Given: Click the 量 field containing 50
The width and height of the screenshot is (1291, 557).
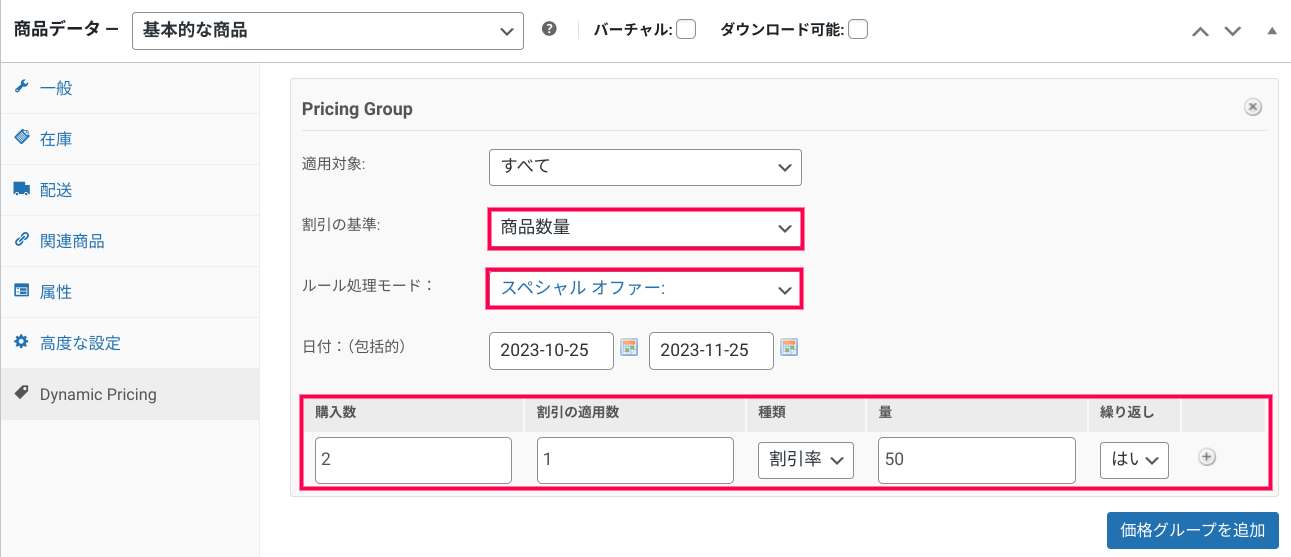Looking at the screenshot, I should [x=977, y=460].
